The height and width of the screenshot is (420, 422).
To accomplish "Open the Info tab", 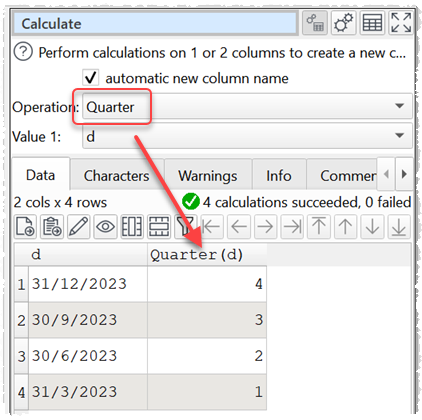I will (x=279, y=176).
